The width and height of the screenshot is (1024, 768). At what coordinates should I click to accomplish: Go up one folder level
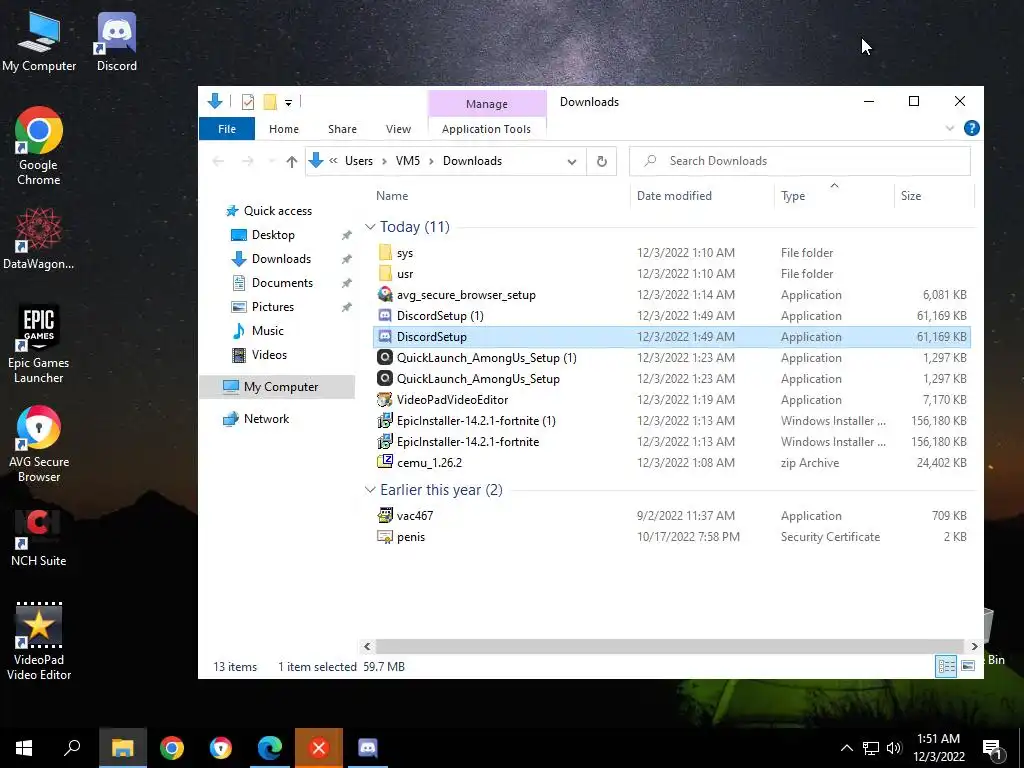(291, 161)
